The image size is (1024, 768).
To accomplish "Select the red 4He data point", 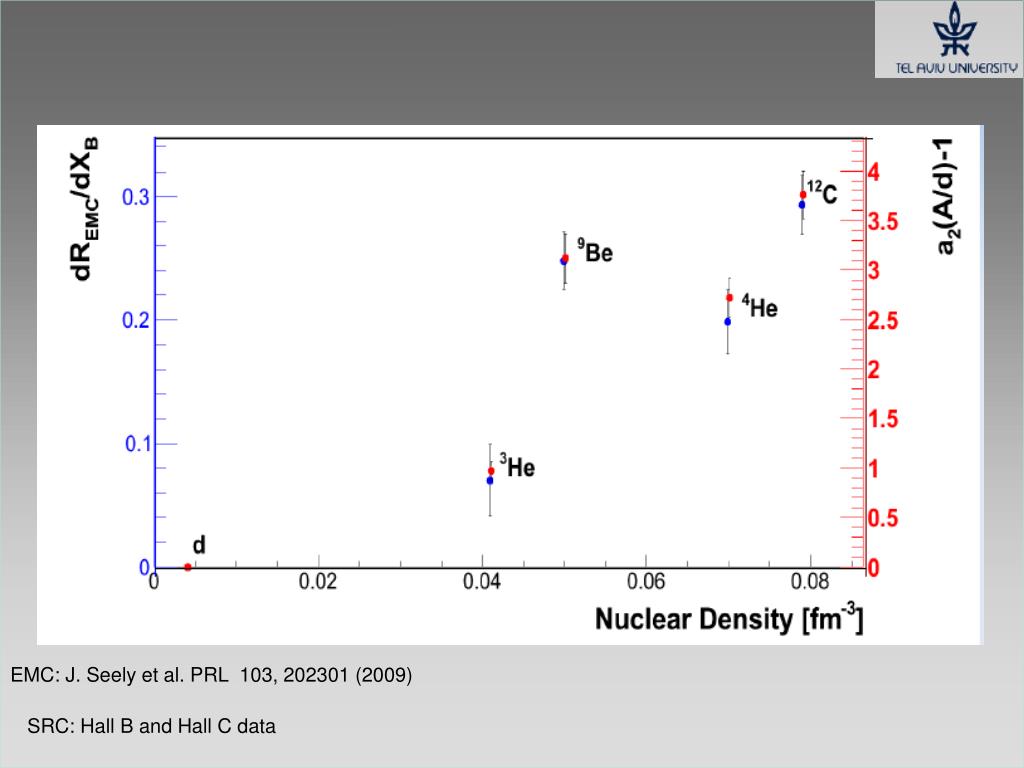I will coord(729,298).
